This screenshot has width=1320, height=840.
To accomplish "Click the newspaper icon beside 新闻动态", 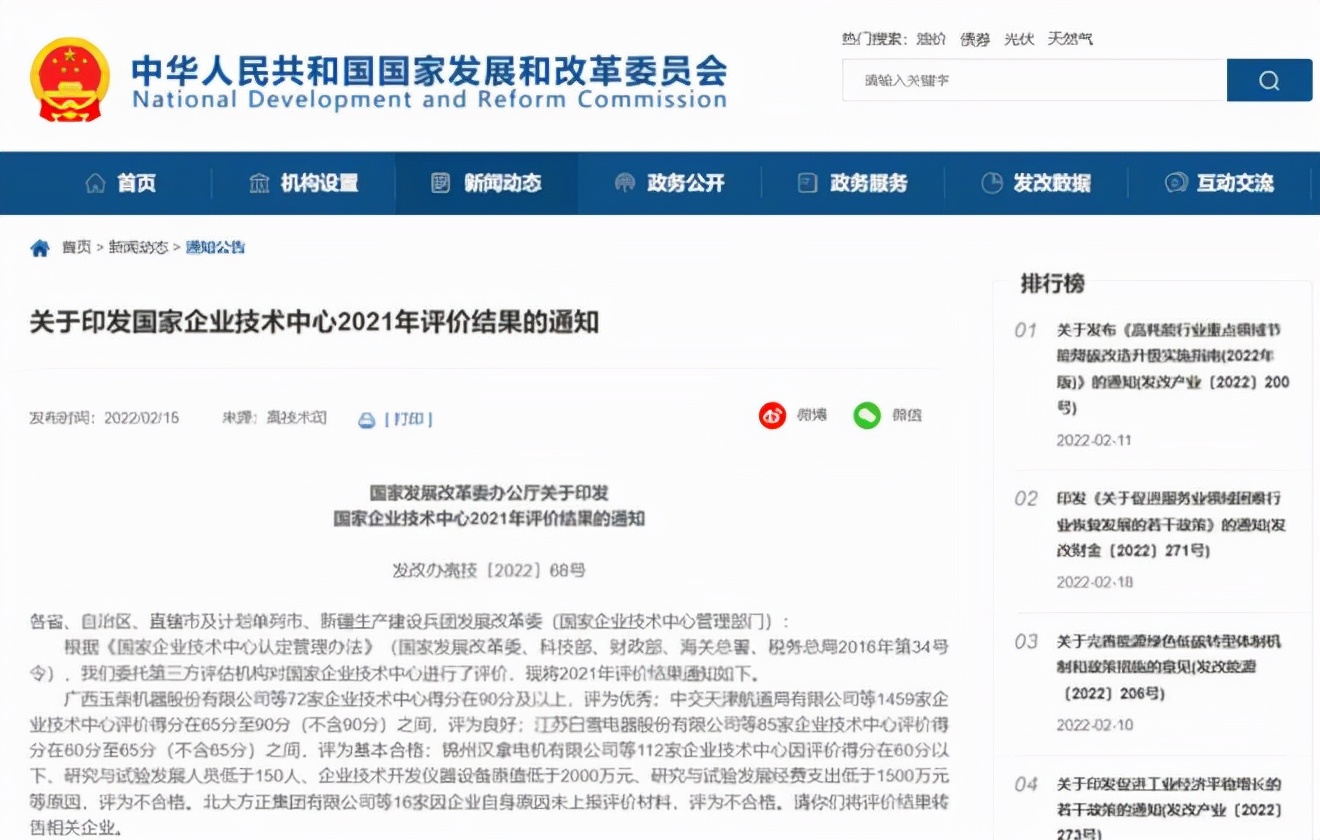I will 441,183.
